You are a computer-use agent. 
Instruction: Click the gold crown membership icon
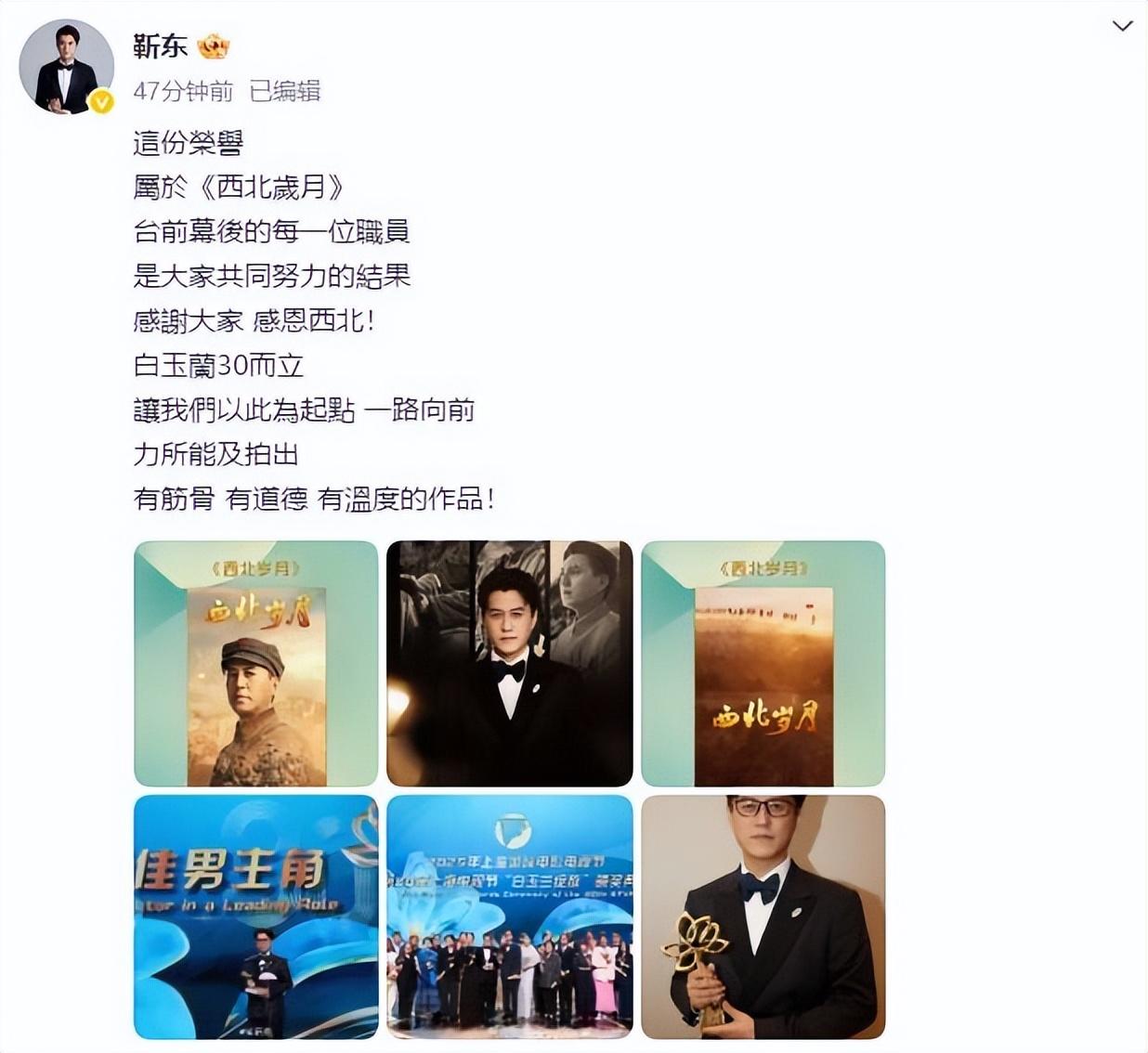click(x=214, y=45)
